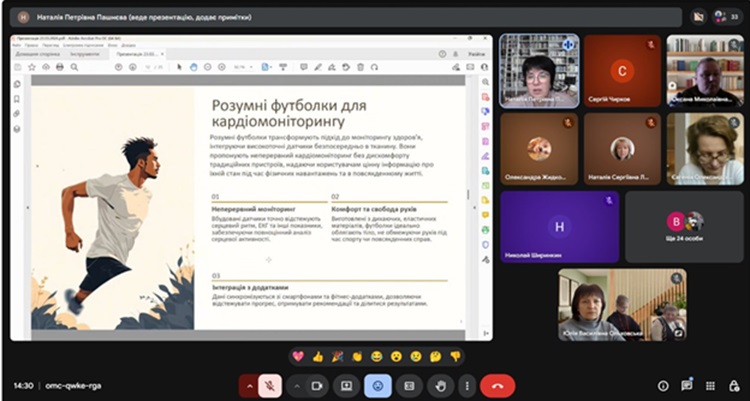Open the chat panel icon
The image size is (750, 401).
(x=687, y=386)
